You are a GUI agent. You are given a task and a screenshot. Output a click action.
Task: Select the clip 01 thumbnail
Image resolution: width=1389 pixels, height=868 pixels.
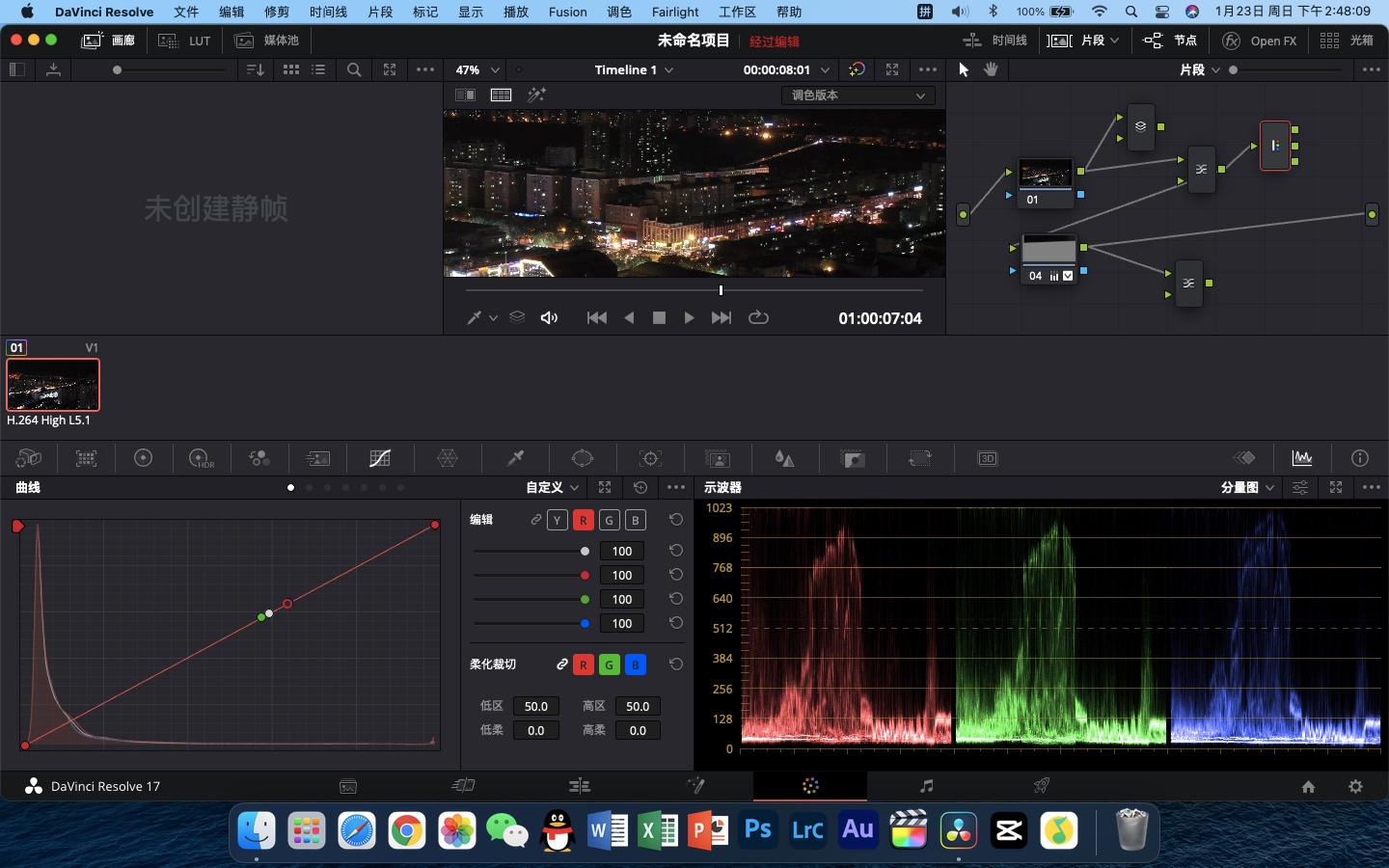(53, 385)
